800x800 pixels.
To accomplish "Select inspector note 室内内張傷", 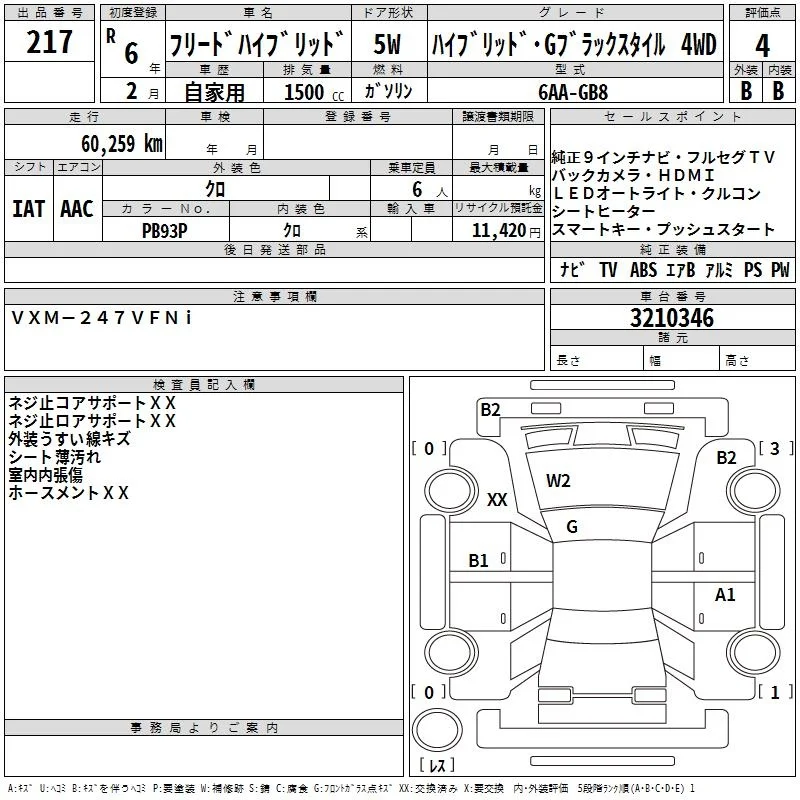I will pos(45,475).
